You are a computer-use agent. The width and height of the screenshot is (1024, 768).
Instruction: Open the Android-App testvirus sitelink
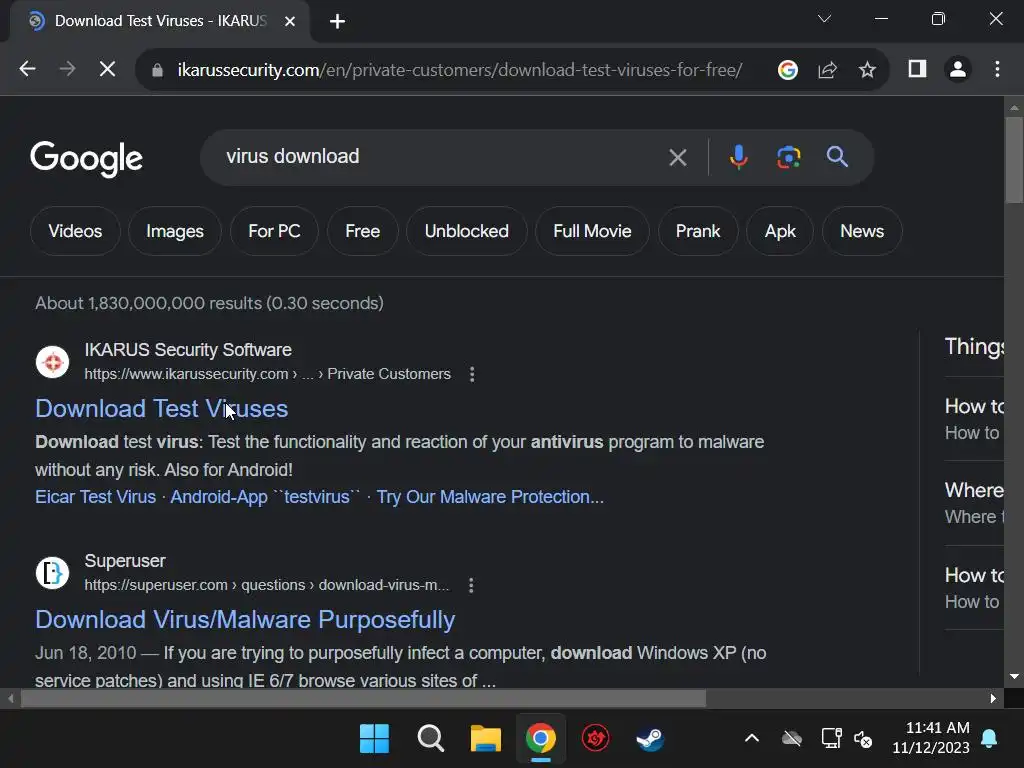[265, 497]
